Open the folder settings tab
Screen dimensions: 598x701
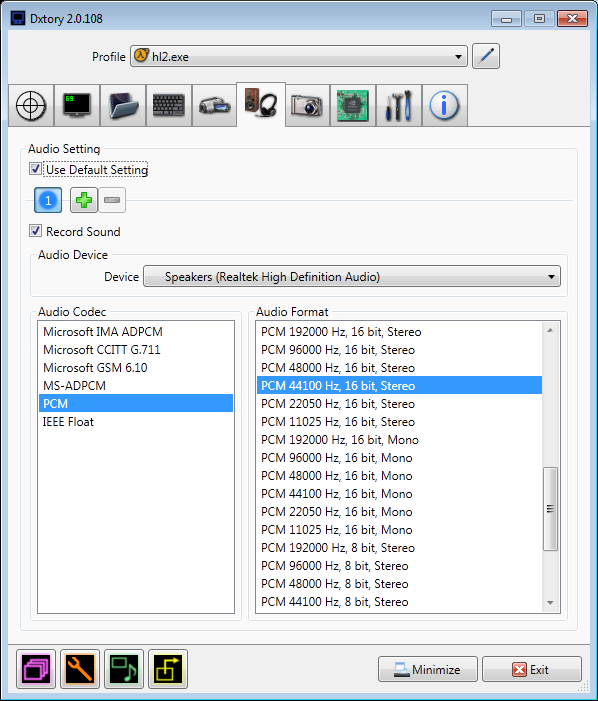tap(123, 106)
